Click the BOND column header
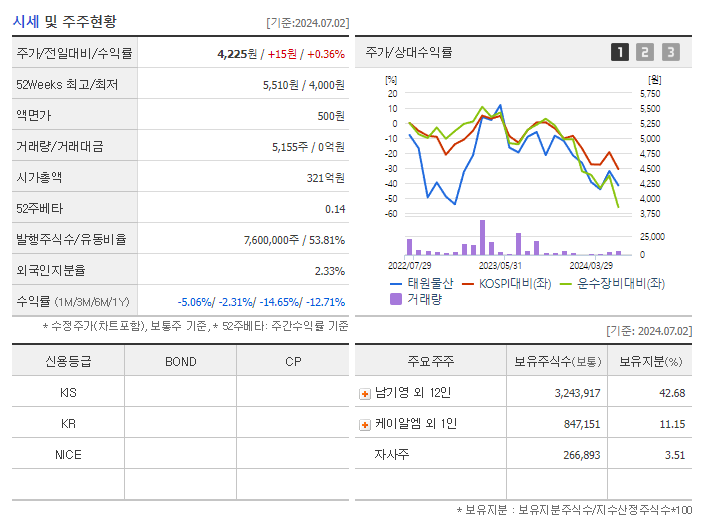The height and width of the screenshot is (525, 702). coord(180,362)
